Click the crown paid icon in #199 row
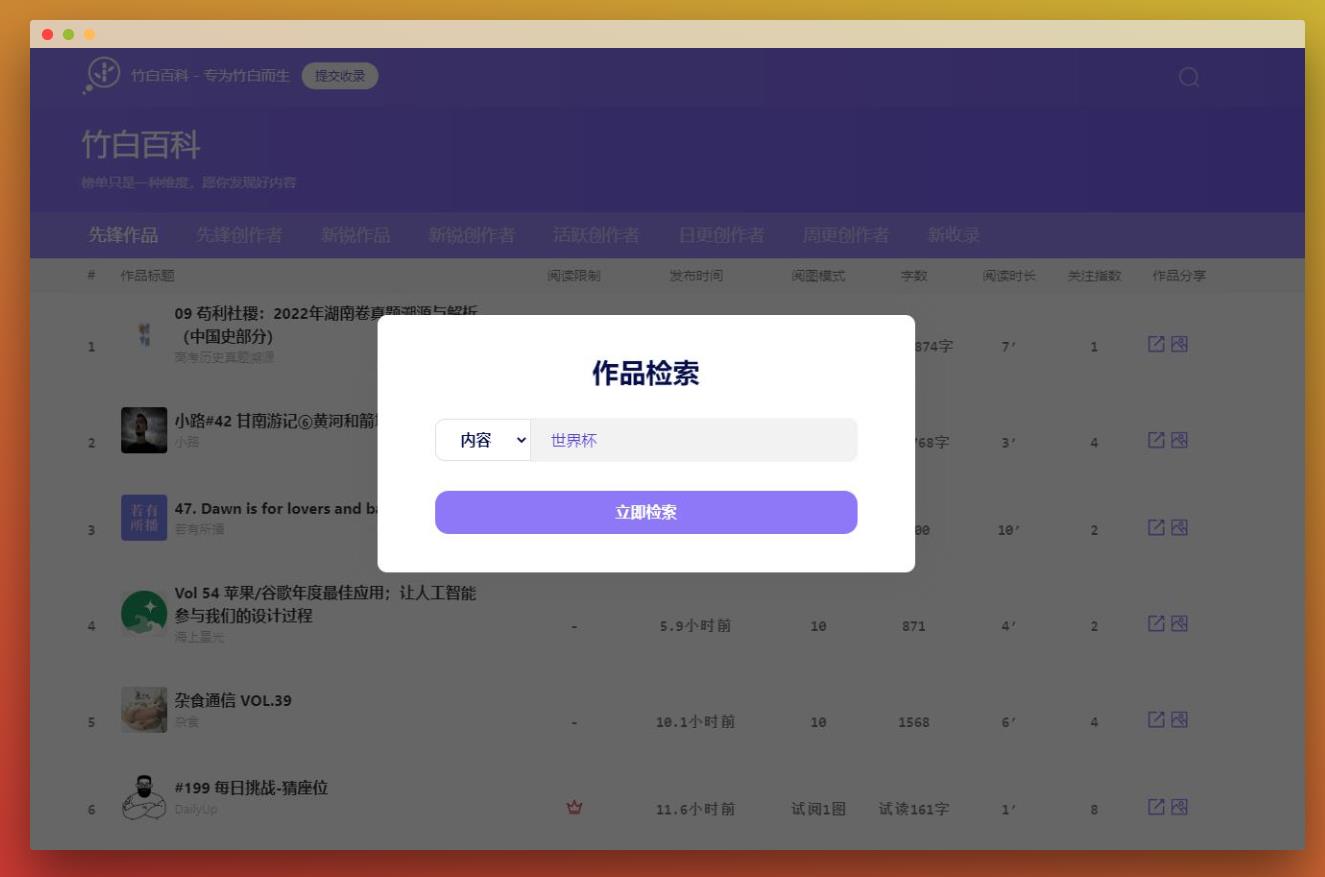The width and height of the screenshot is (1325, 877). [x=574, y=807]
